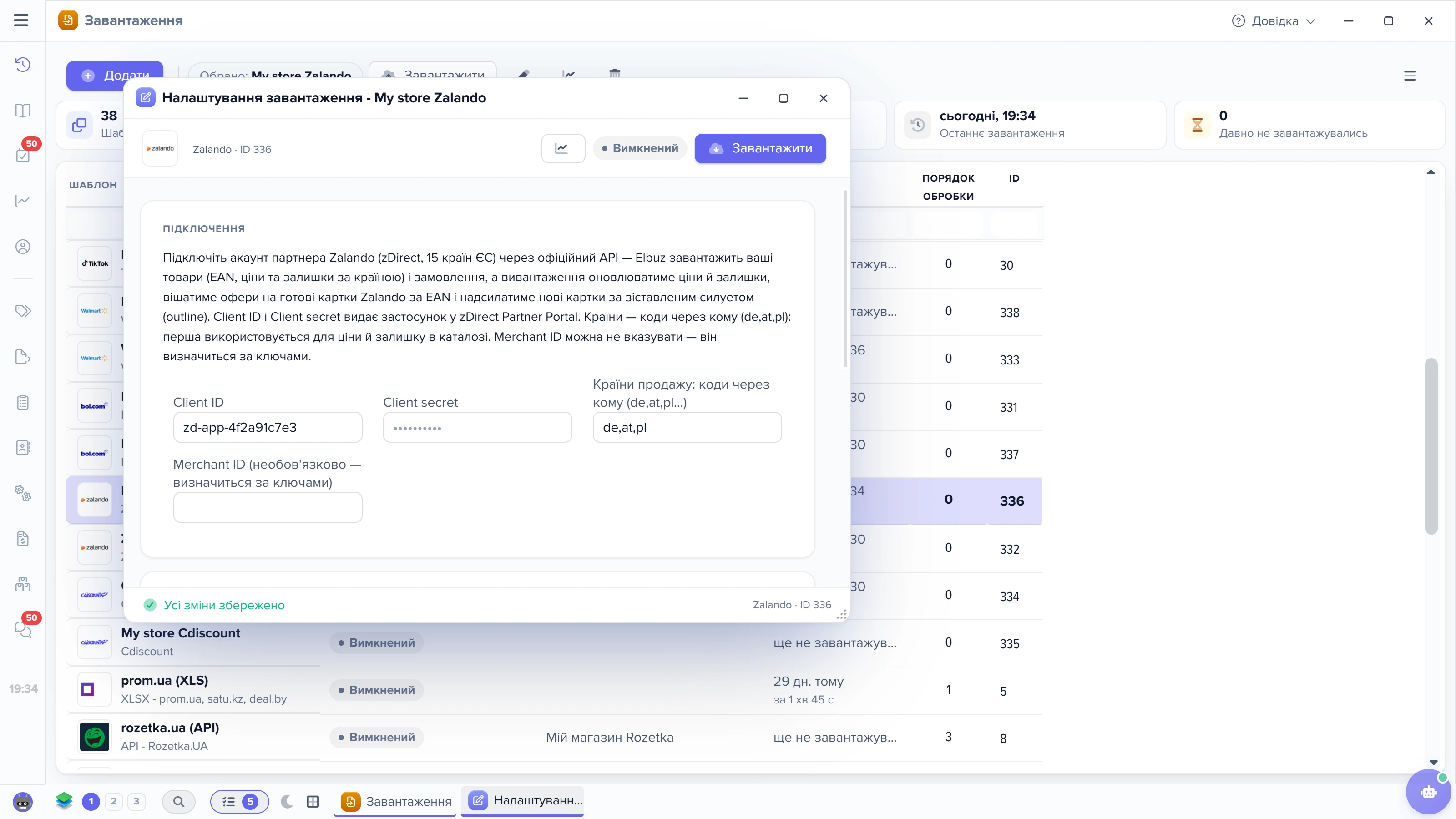Open the hamburger main menu
Image resolution: width=1456 pixels, height=819 pixels.
pos(21,20)
